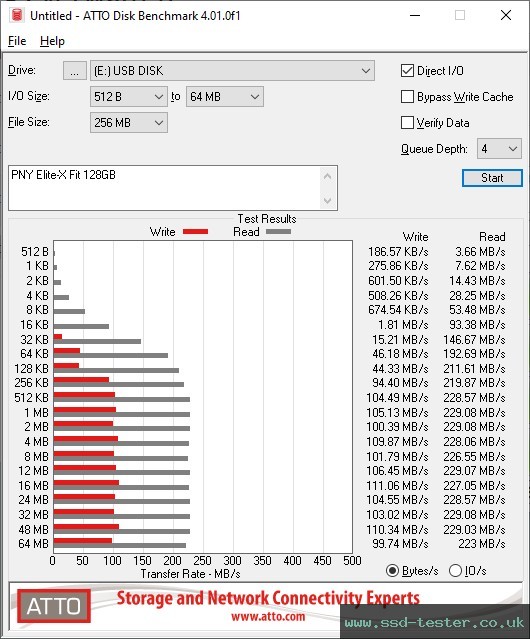This screenshot has height=639, width=530.
Task: Open the I/O Size start dropdown set to 512 B
Action: coord(128,97)
